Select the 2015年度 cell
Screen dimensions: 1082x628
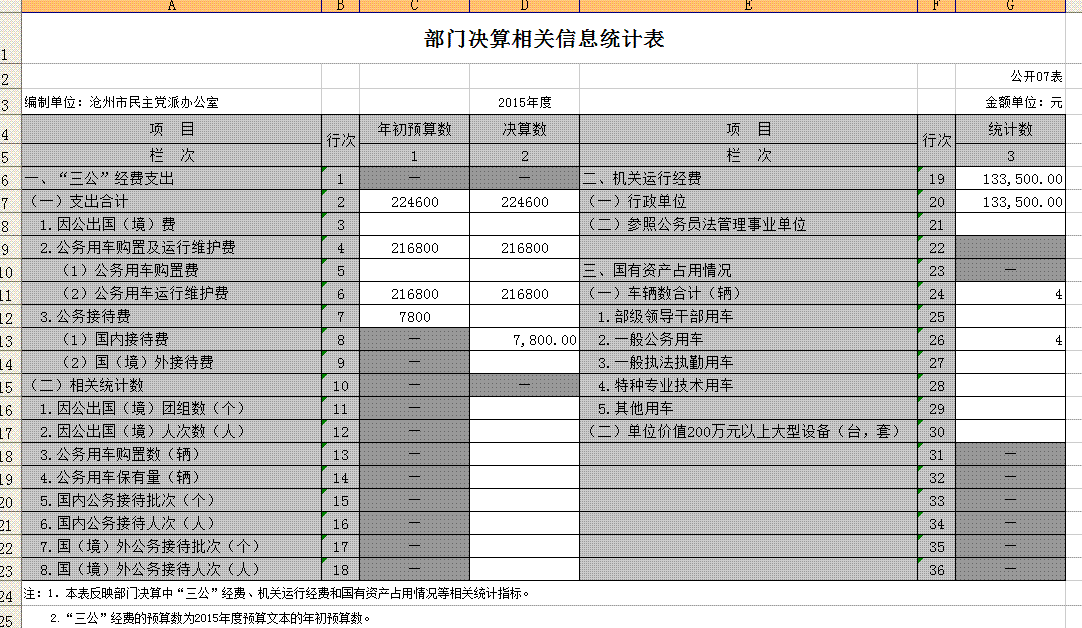tap(524, 102)
